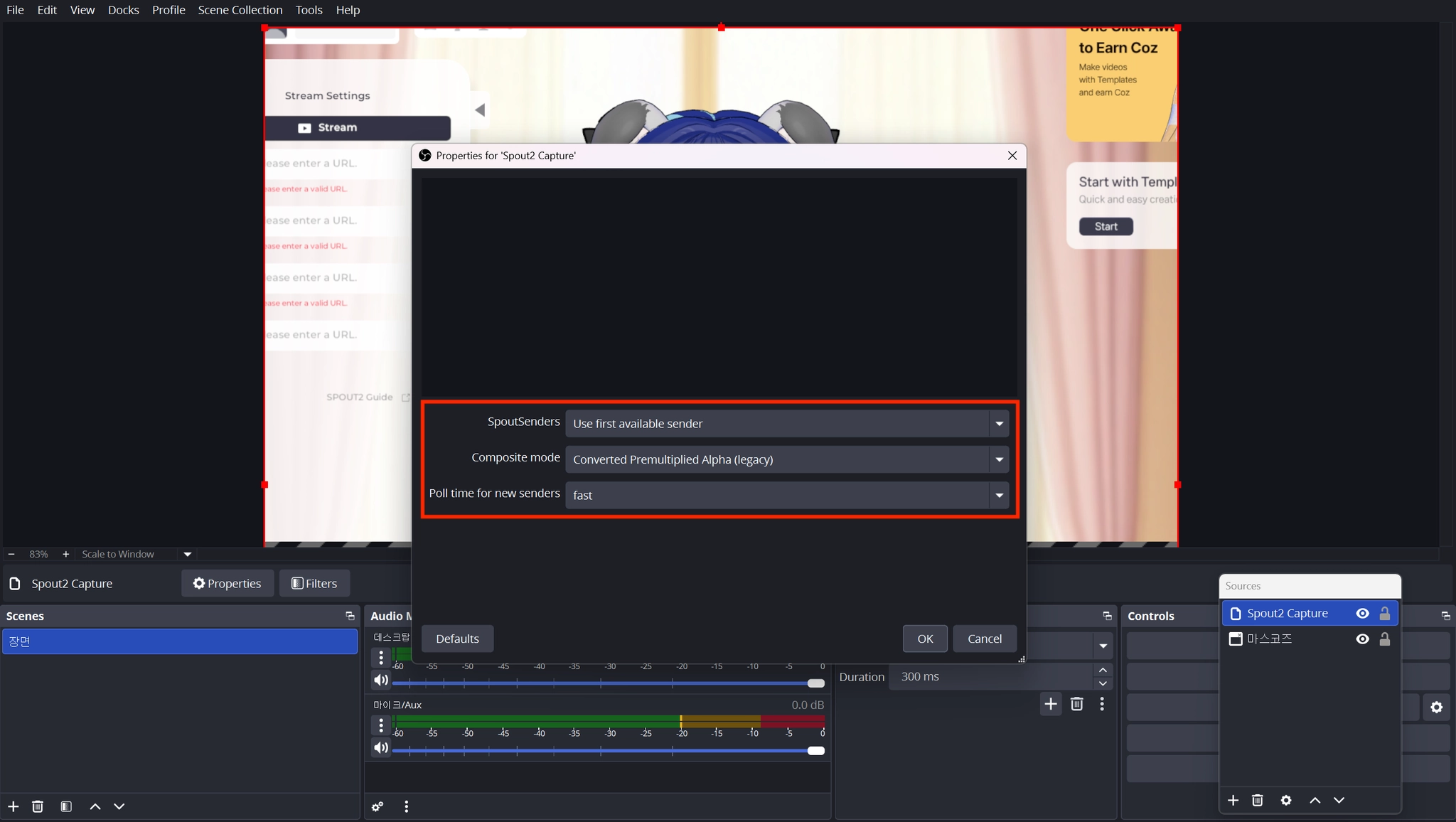Confirm properties with OK button
Viewport: 1456px width, 822px height.
[x=925, y=639]
